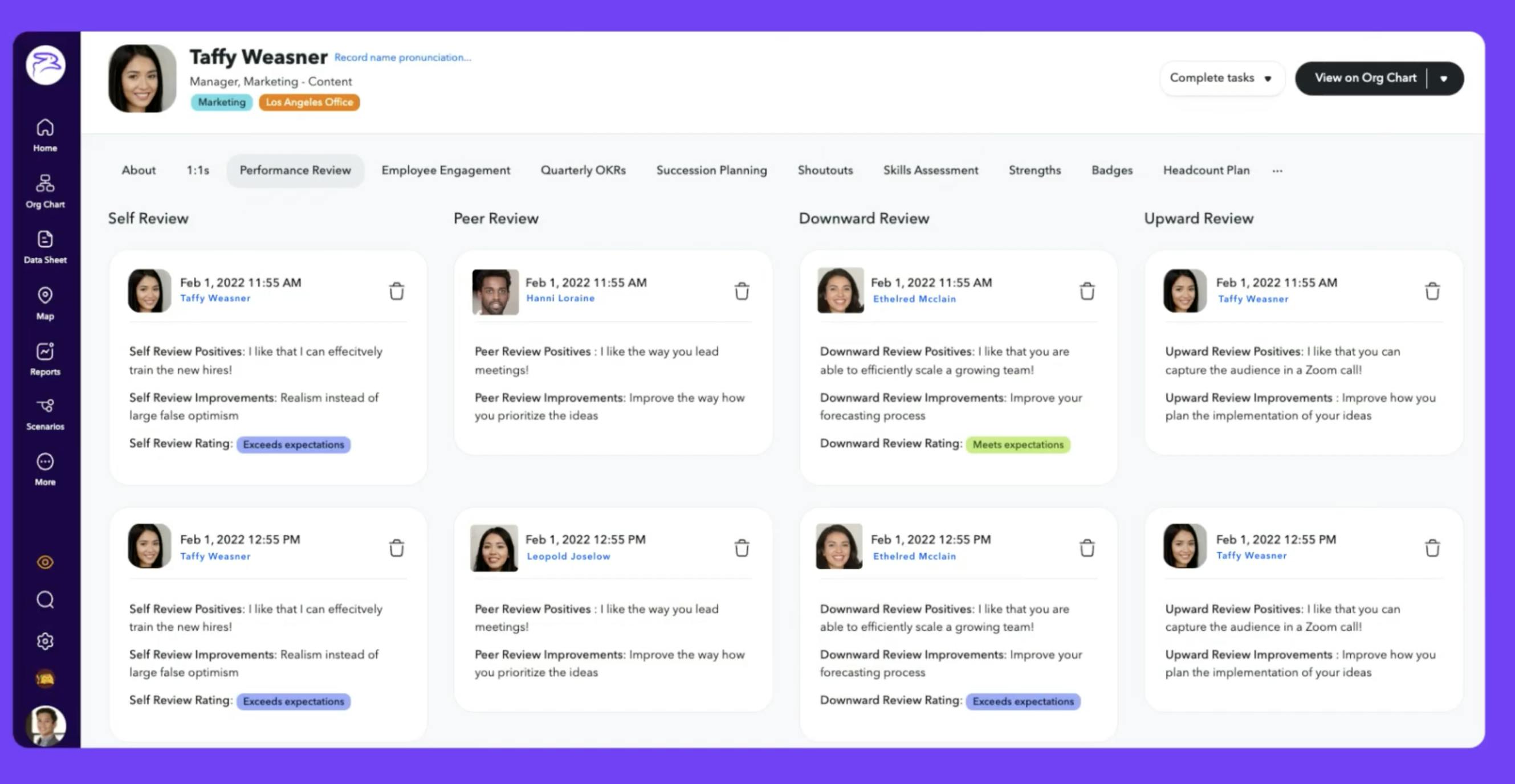
Task: Click Taffy Weasner's large profile photo
Action: pos(142,78)
